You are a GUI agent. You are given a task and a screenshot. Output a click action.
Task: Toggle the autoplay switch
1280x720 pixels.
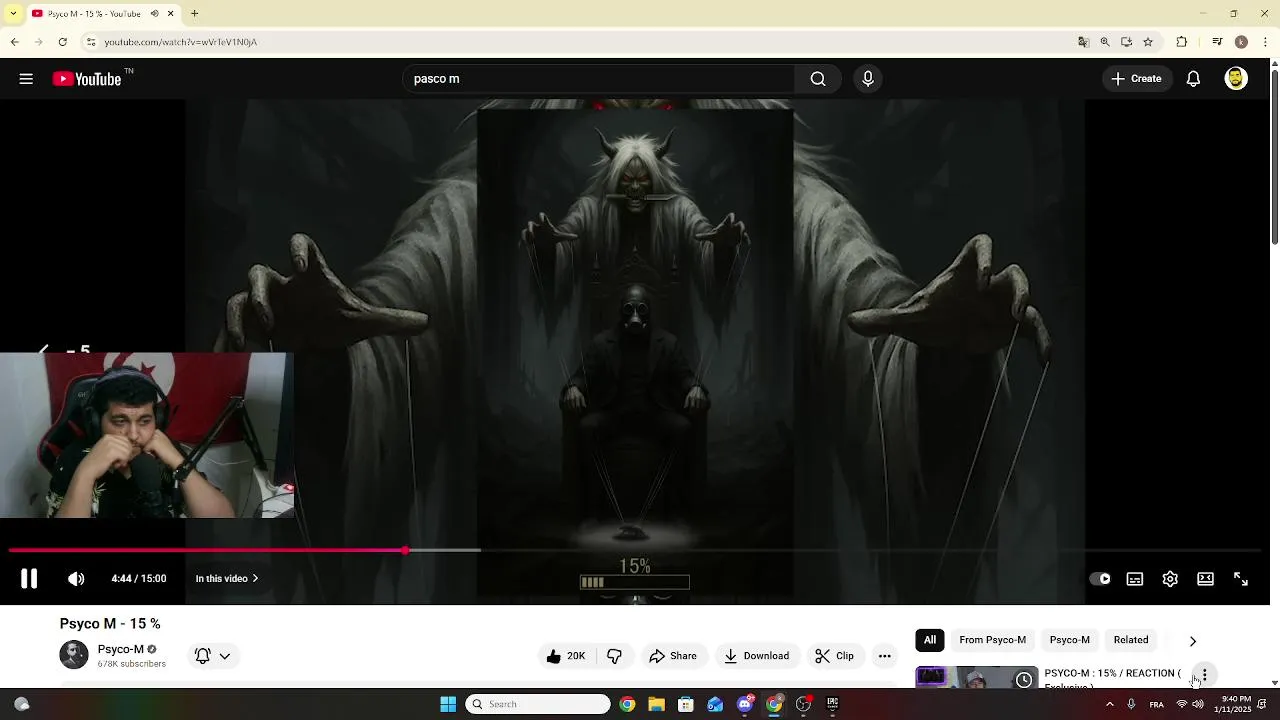[1100, 579]
